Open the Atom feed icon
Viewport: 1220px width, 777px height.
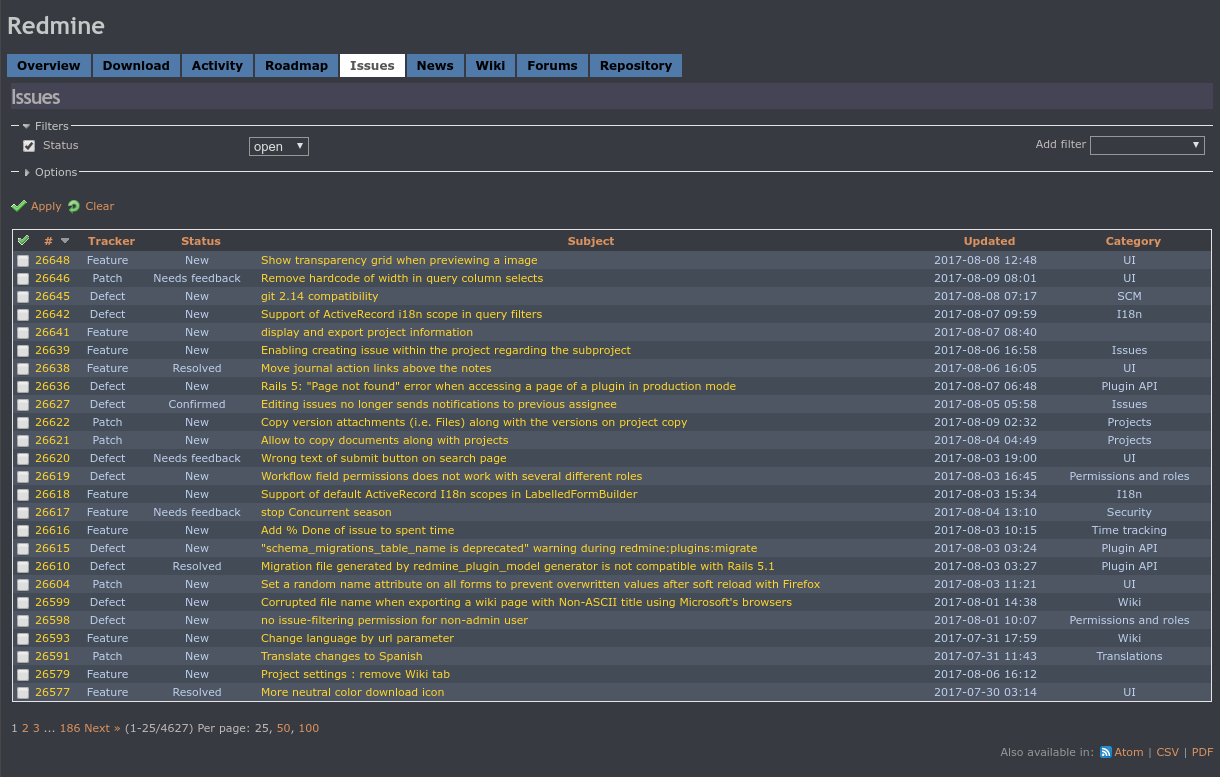[x=1106, y=752]
